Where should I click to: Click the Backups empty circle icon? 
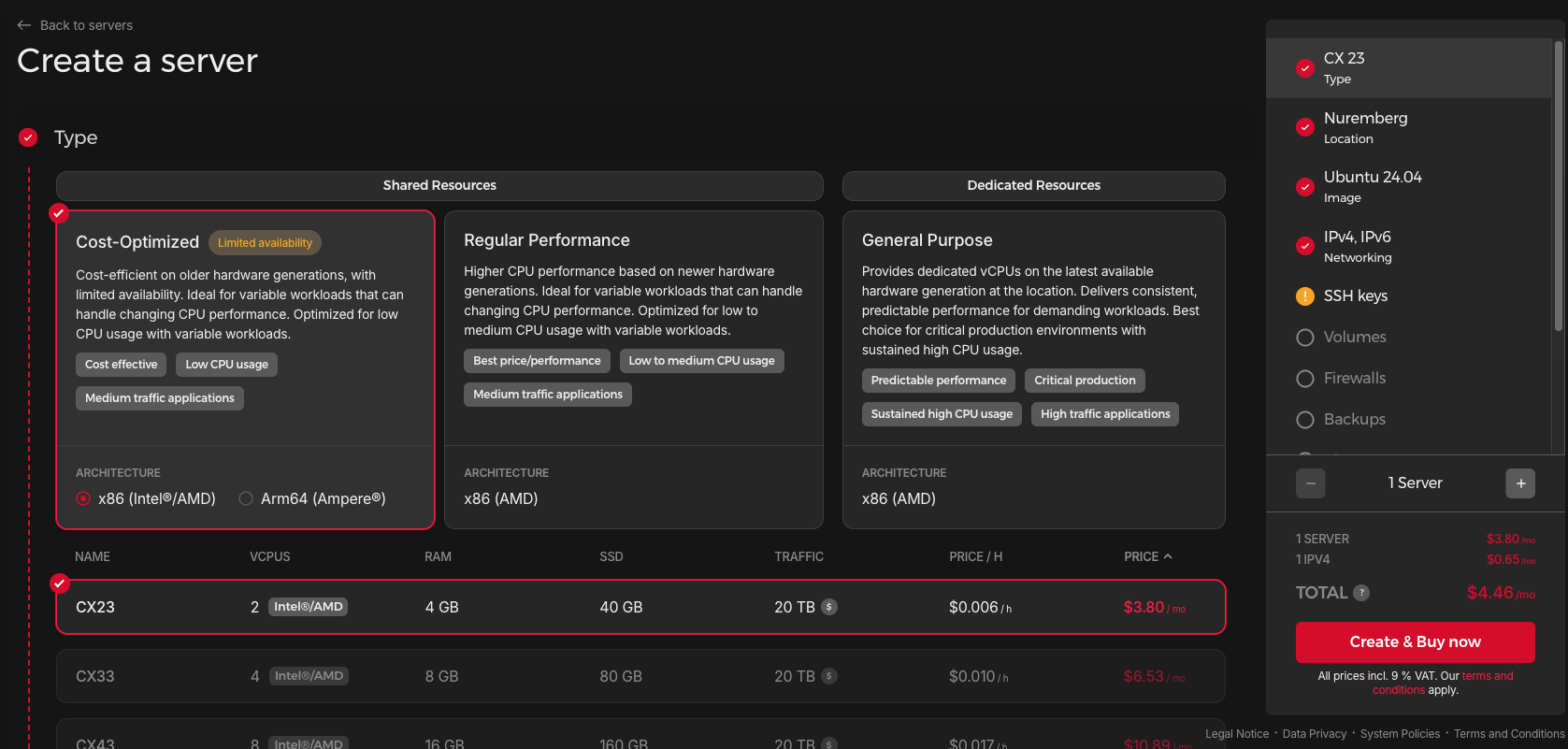(x=1305, y=420)
